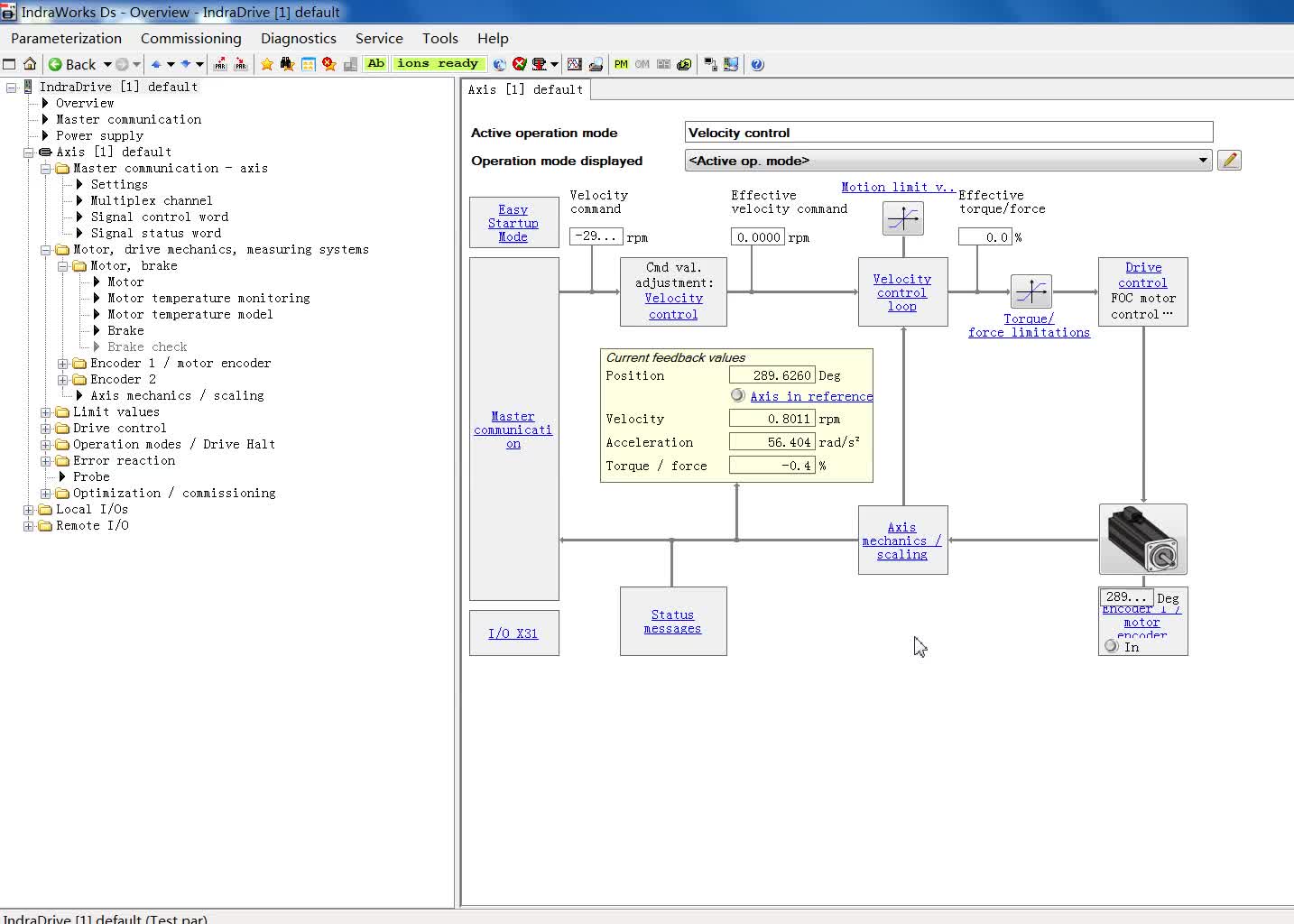Select the 'Axis [1] default' tab
Screen dimensions: 1294x924
coord(525,89)
